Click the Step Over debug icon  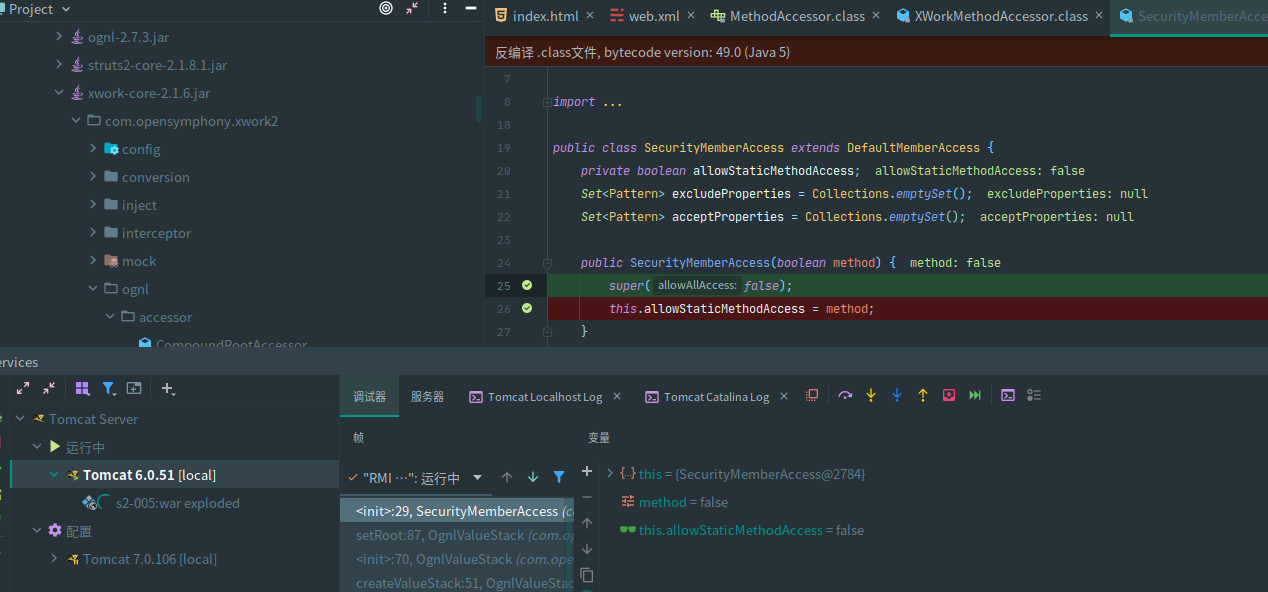[x=845, y=396]
